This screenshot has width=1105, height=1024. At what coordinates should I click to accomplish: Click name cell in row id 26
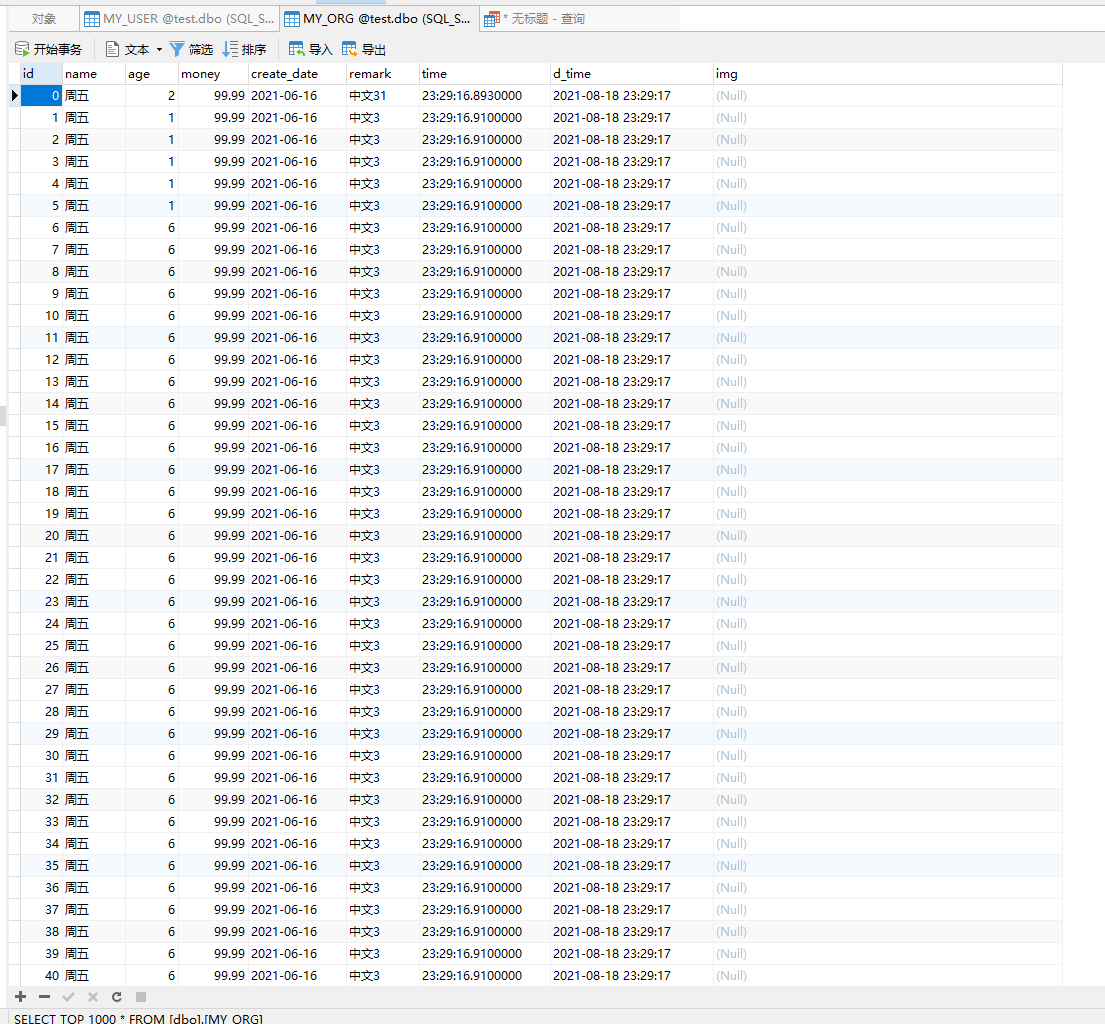[94, 667]
